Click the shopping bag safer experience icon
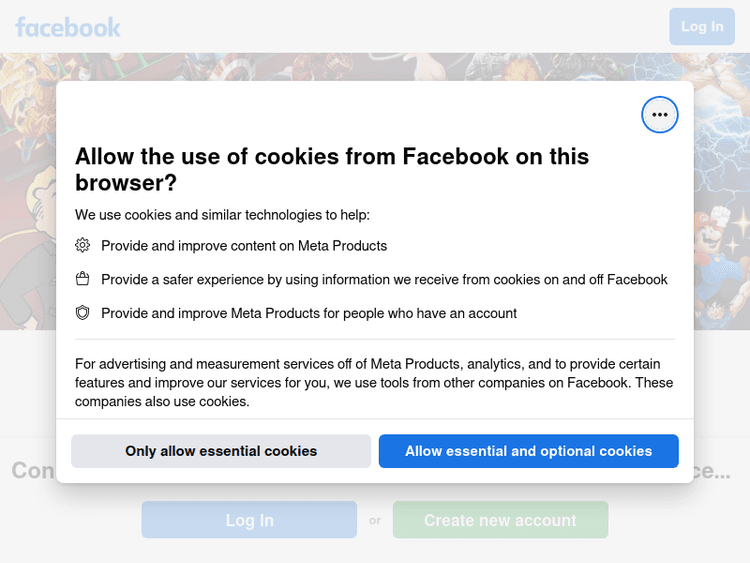The width and height of the screenshot is (750, 563). [x=83, y=279]
